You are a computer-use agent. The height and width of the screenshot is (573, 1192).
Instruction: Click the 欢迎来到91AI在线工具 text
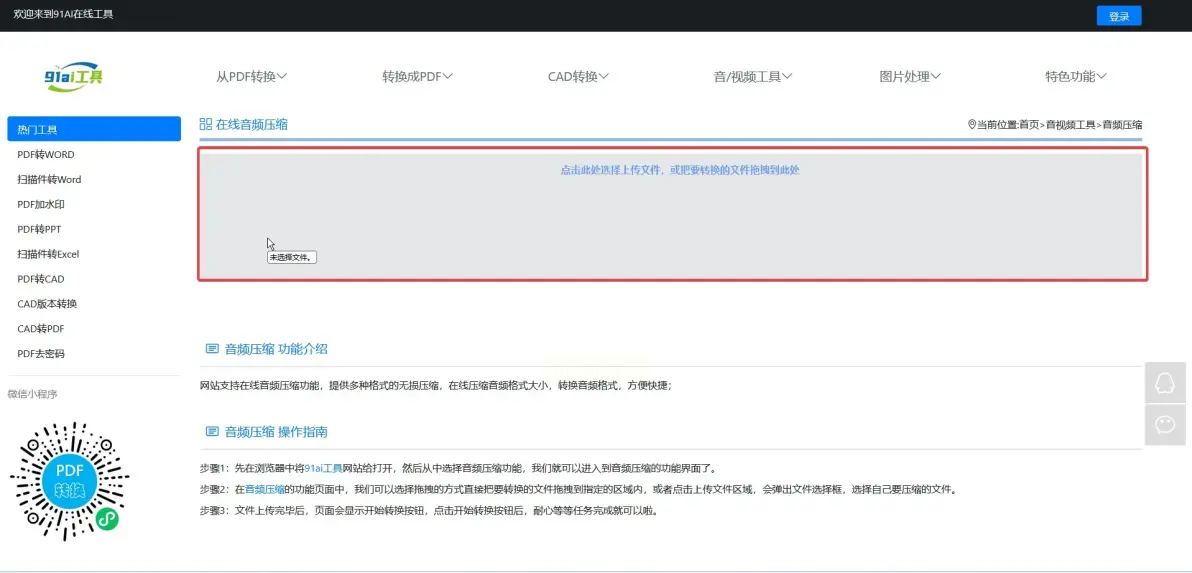point(63,14)
